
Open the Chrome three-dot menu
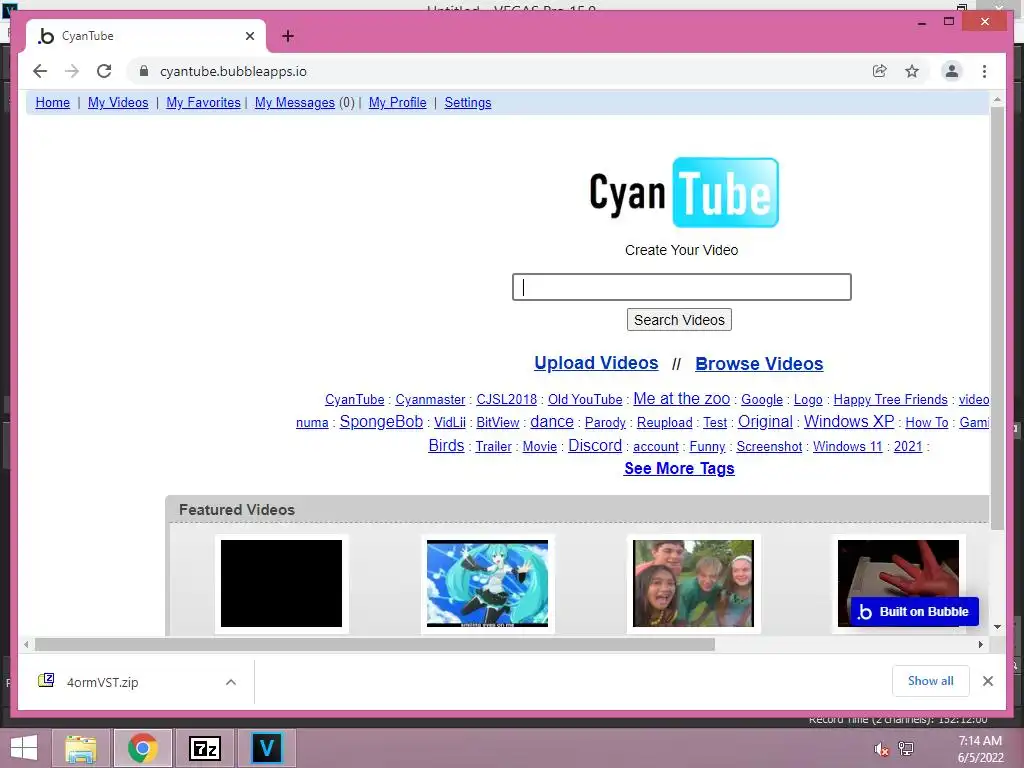click(x=984, y=71)
